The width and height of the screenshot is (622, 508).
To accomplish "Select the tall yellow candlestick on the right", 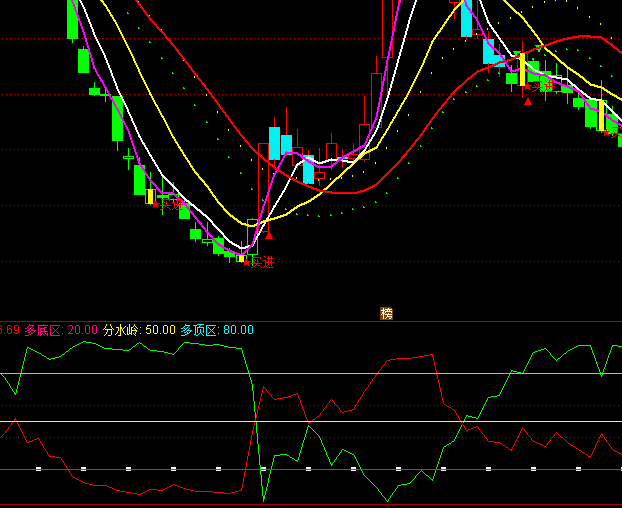I will 521,68.
